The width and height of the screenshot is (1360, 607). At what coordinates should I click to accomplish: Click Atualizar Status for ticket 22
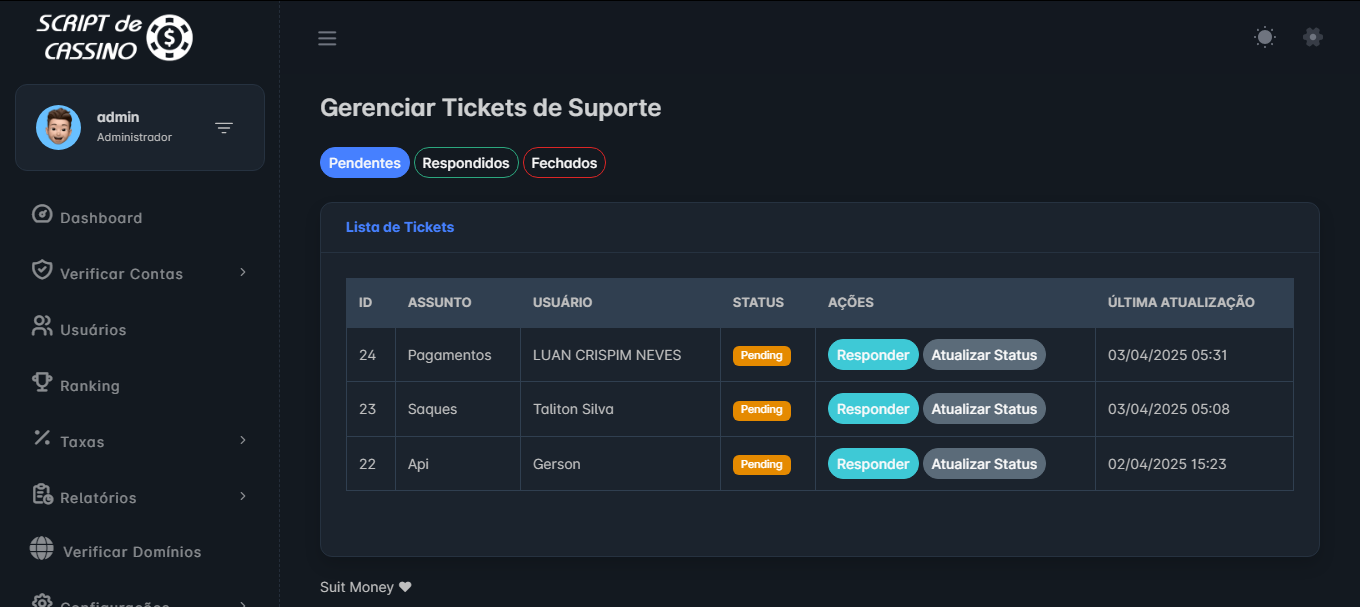(x=984, y=464)
